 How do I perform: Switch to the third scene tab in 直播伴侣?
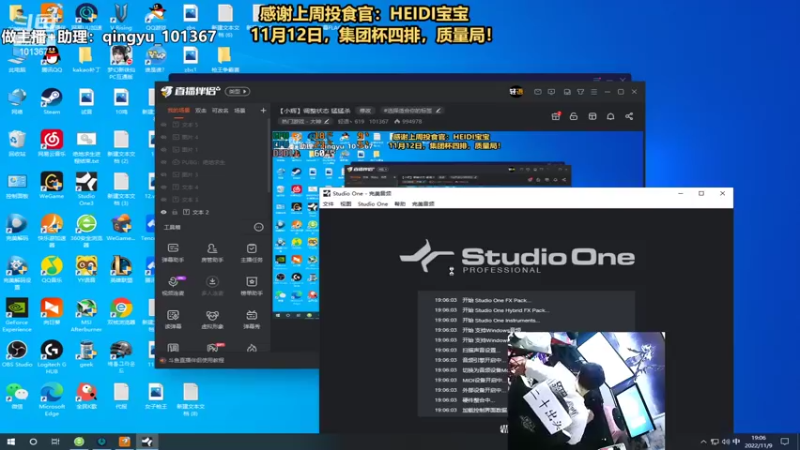[220, 110]
